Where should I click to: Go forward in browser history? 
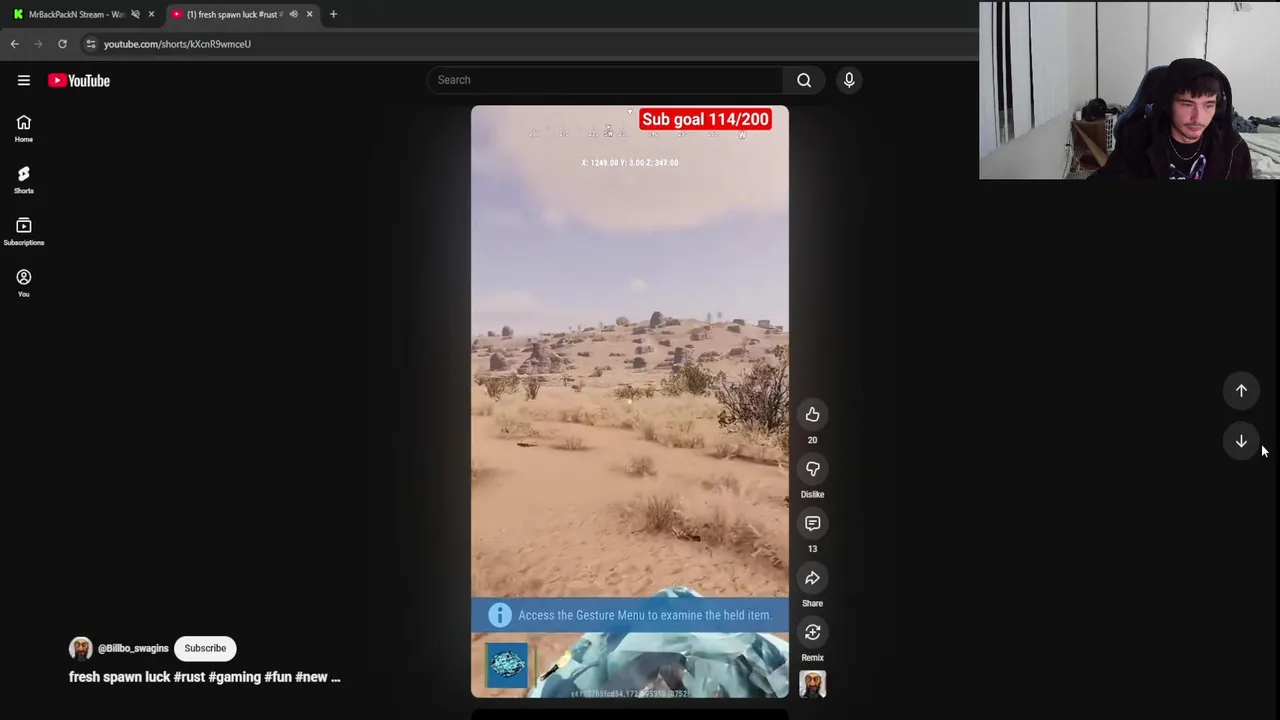(x=38, y=44)
